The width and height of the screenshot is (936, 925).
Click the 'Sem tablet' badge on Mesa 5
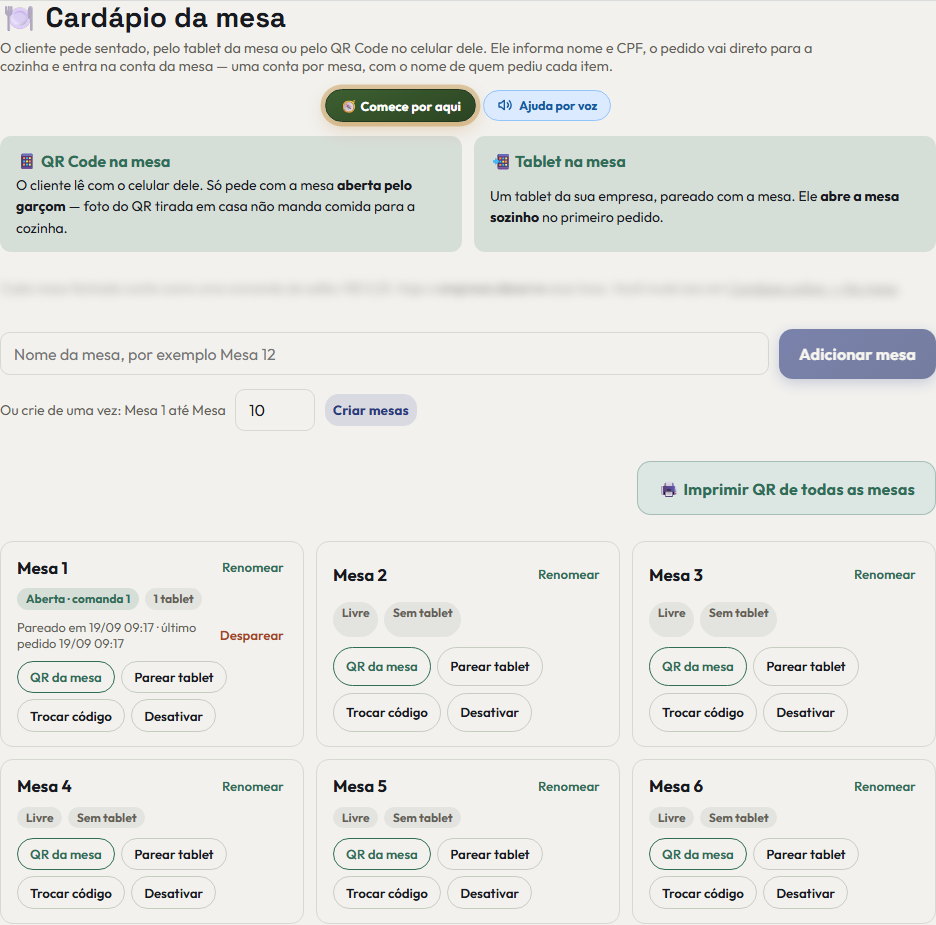(x=423, y=818)
